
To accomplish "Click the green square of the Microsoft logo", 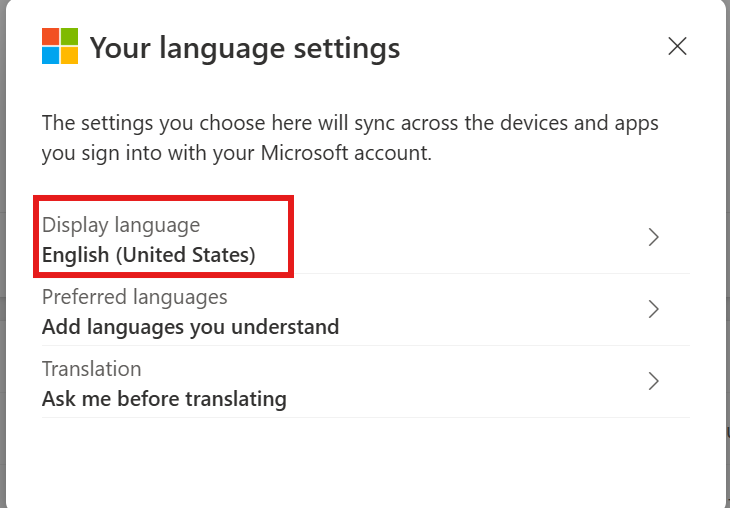I will click(69, 36).
